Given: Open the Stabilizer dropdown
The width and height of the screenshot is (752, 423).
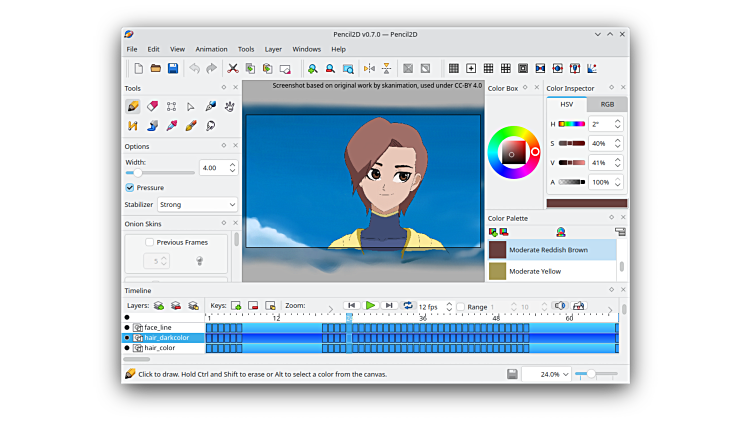Looking at the screenshot, I should (x=197, y=204).
